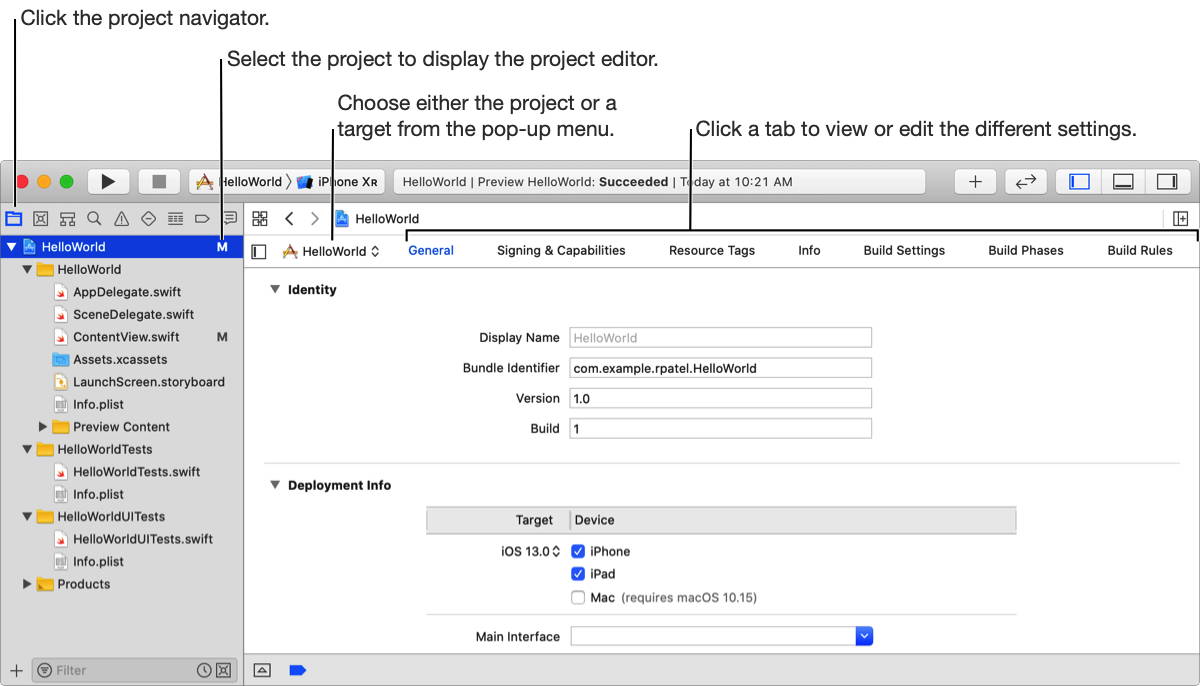Switch to Signing & Capabilities tab
The image size is (1202, 686).
point(561,251)
